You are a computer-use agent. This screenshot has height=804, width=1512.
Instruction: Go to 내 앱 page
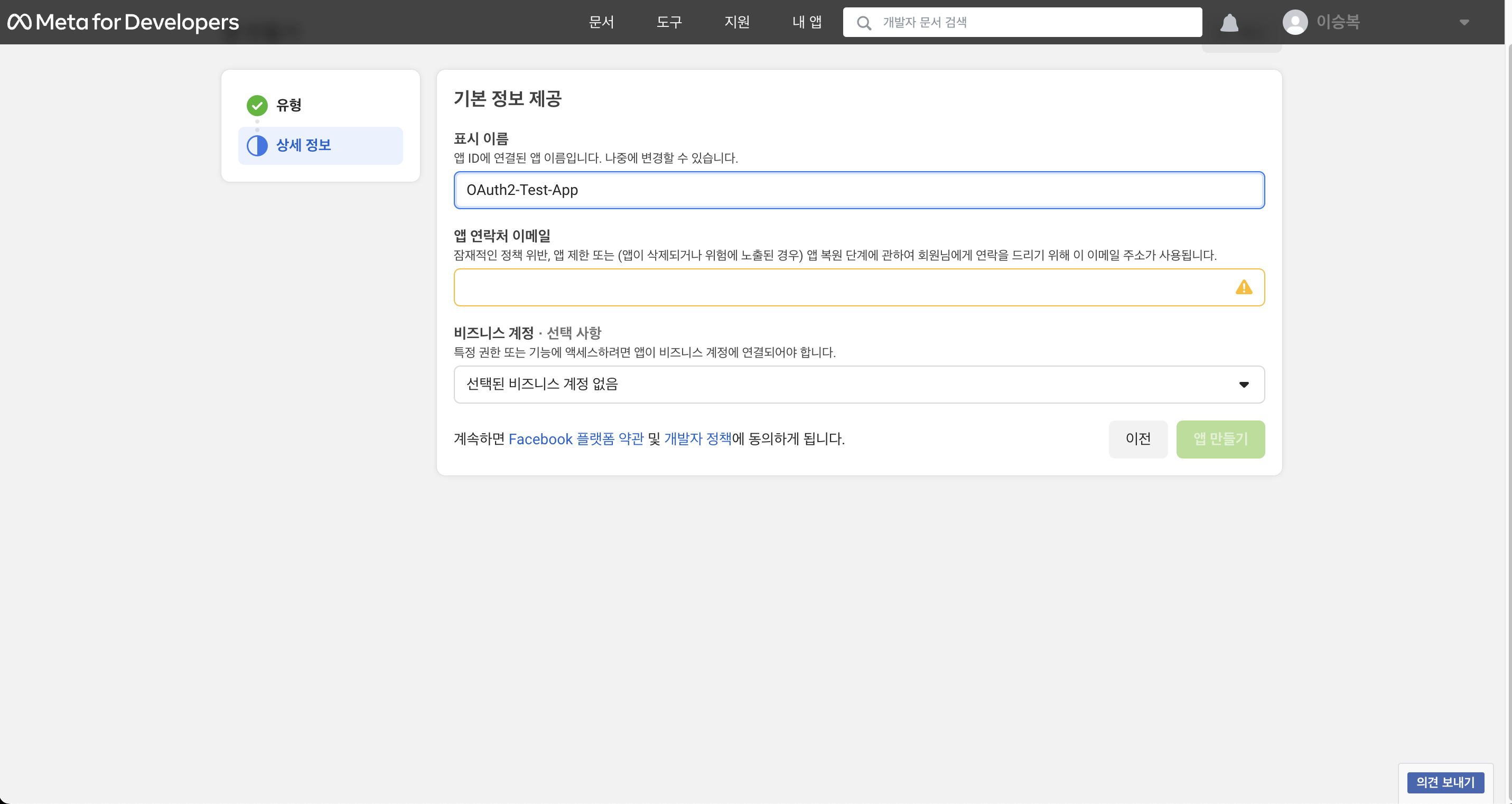pos(807,22)
